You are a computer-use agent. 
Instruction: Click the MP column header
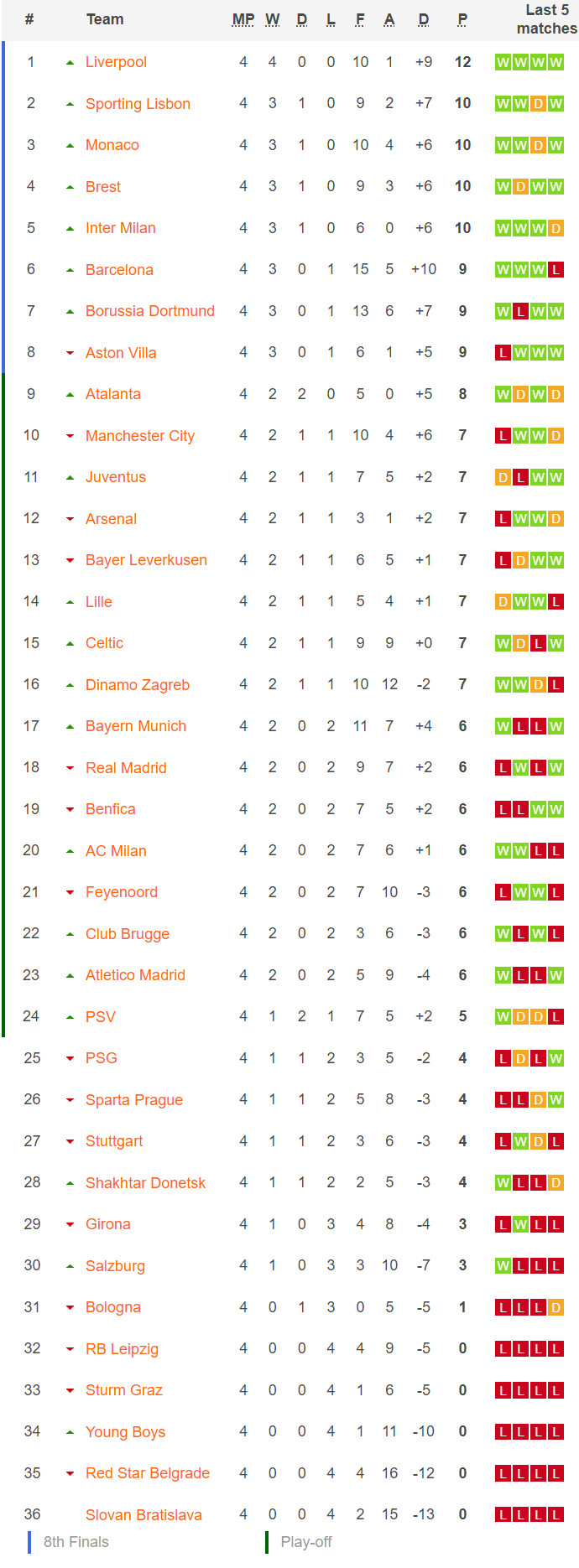pyautogui.click(x=243, y=19)
